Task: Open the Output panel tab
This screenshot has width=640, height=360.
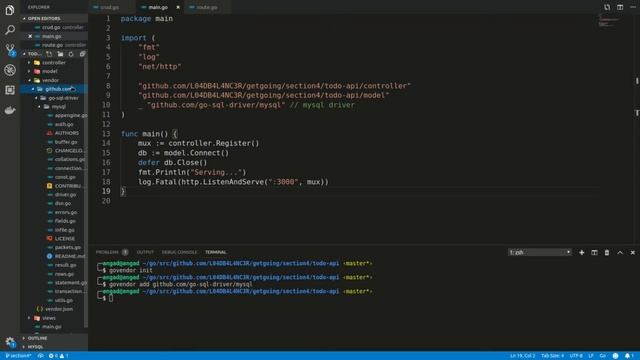Action: click(x=145, y=253)
